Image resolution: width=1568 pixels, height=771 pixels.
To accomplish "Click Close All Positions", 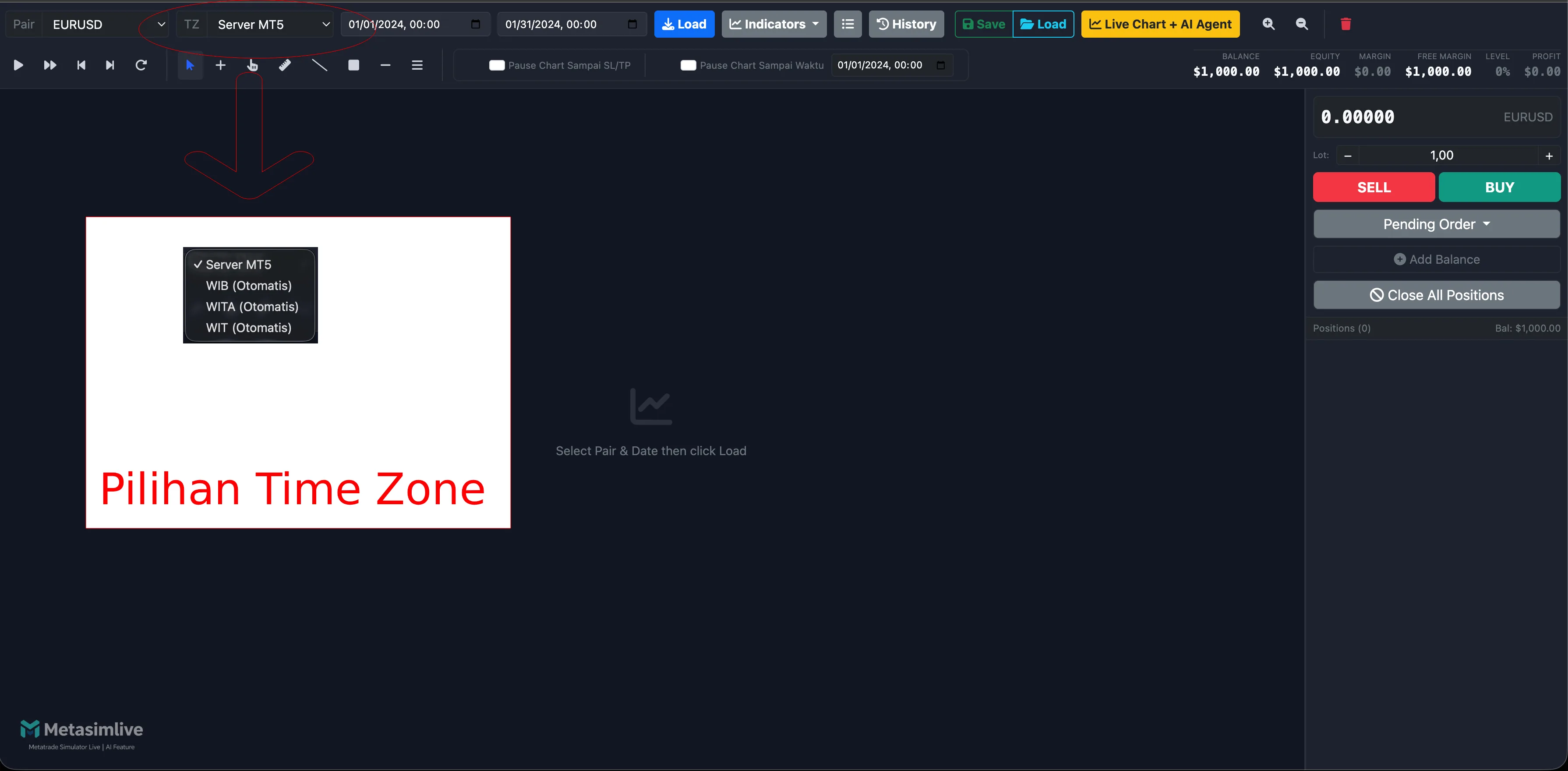I will coord(1437,295).
